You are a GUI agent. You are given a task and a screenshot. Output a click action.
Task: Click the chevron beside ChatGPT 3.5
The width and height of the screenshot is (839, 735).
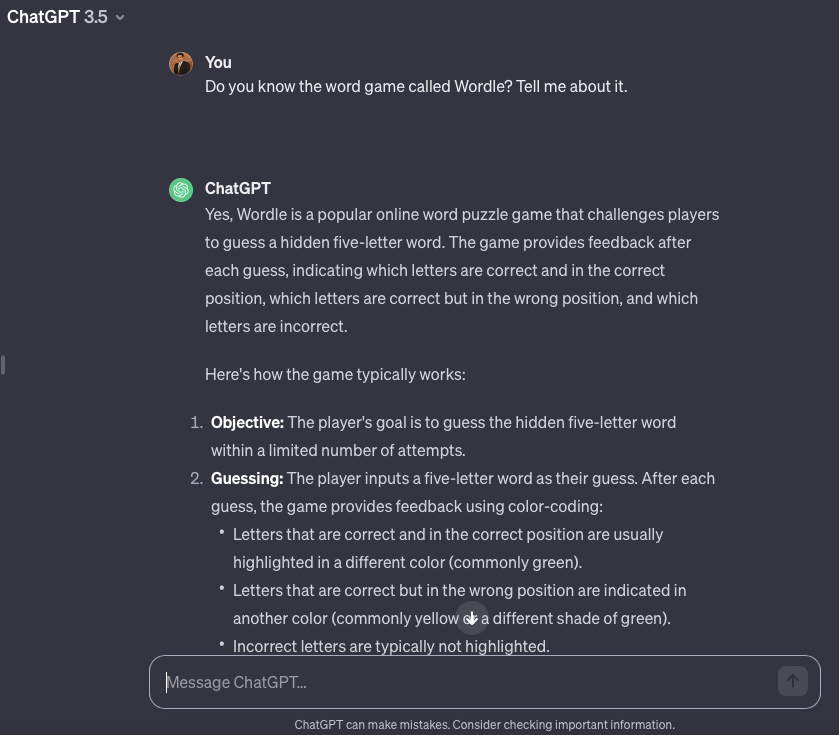point(121,18)
